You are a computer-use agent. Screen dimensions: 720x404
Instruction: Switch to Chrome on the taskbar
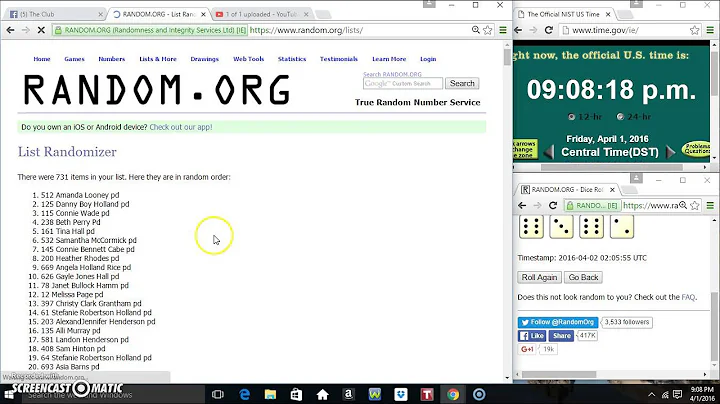453,394
